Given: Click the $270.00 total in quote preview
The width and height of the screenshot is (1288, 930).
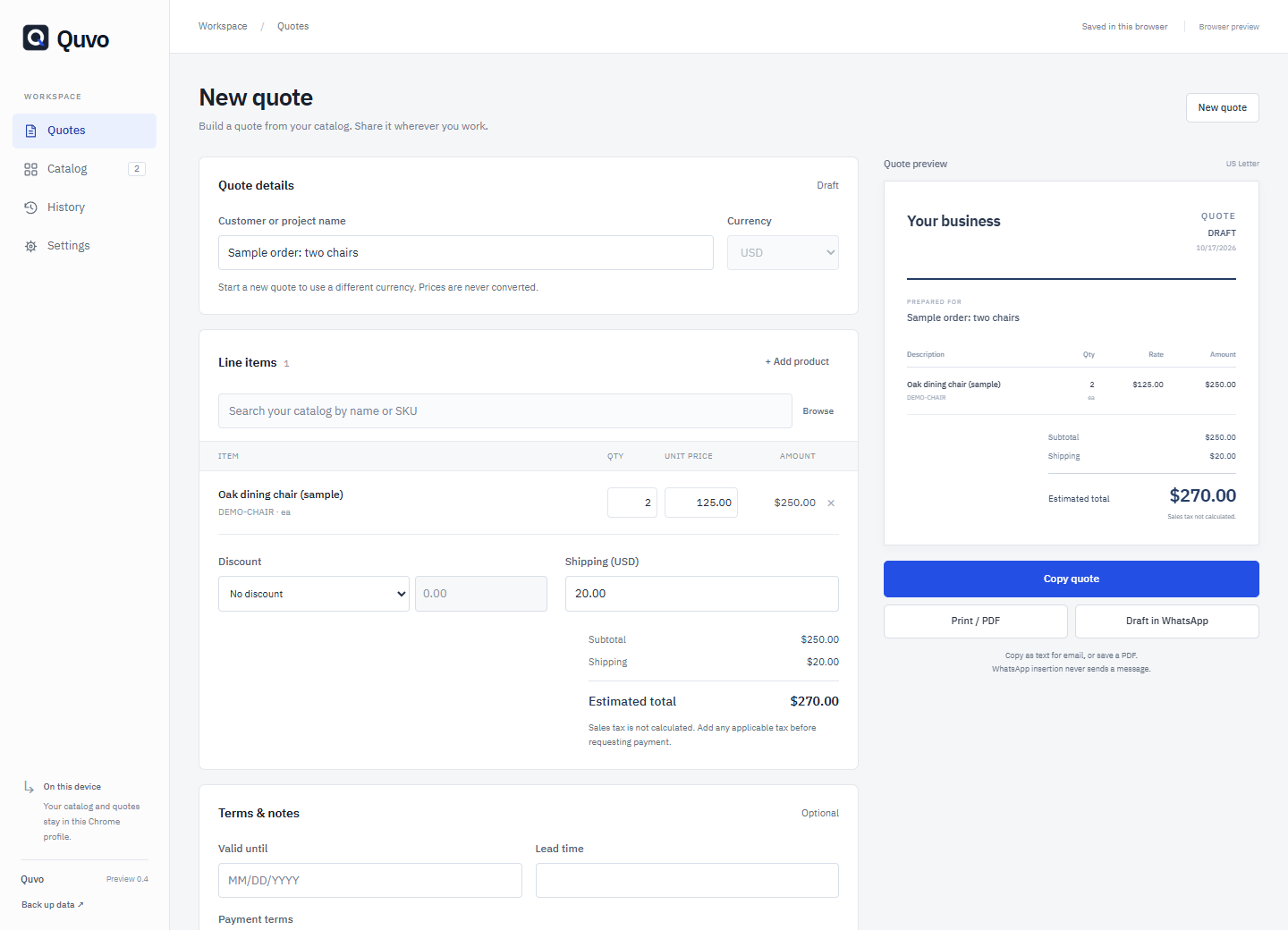Looking at the screenshot, I should tap(1203, 495).
